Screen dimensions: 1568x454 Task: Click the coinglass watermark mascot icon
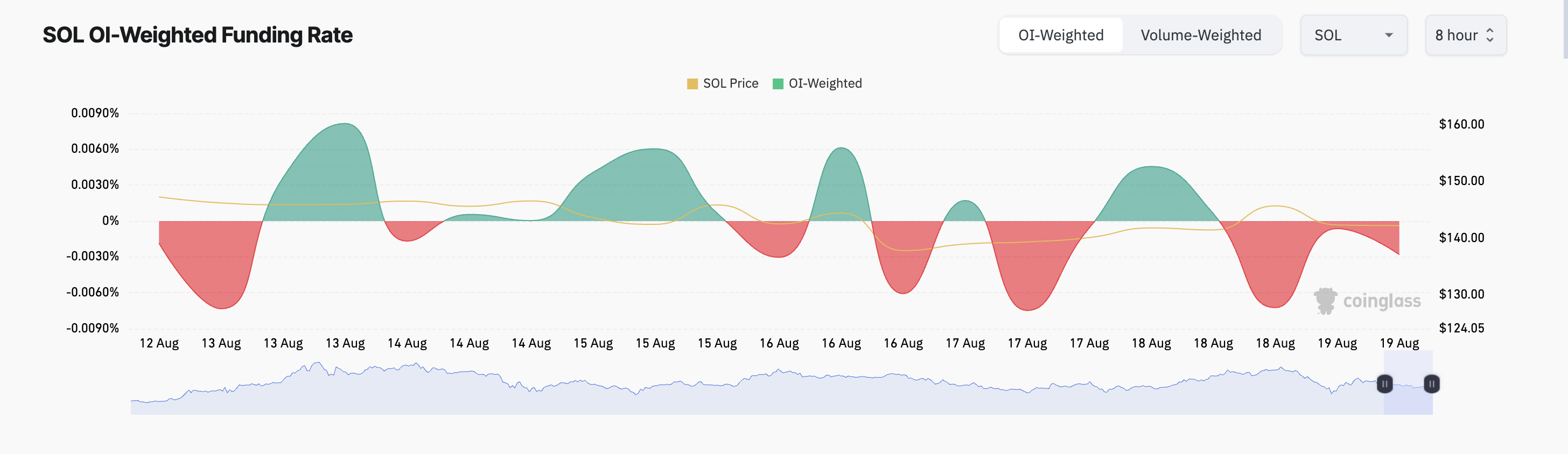pos(1325,301)
